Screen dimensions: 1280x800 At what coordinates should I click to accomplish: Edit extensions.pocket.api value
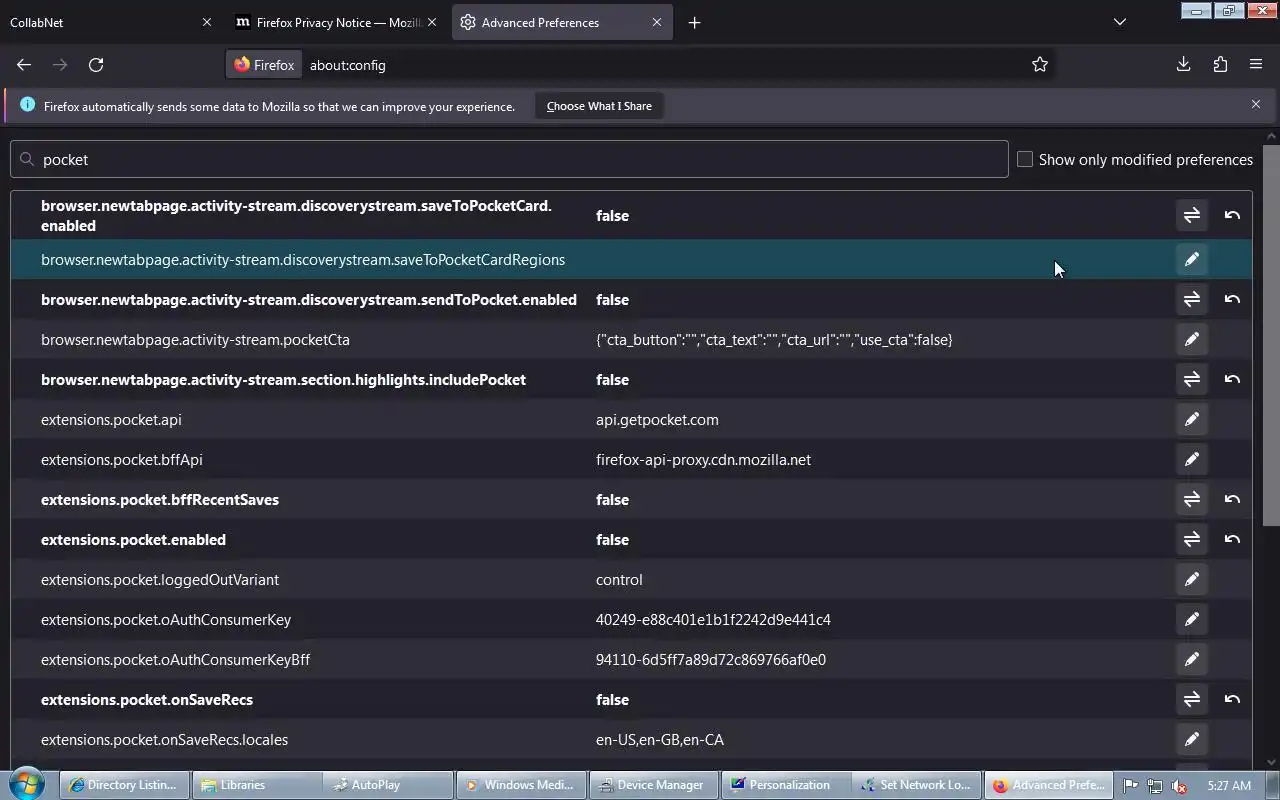pyautogui.click(x=1191, y=420)
